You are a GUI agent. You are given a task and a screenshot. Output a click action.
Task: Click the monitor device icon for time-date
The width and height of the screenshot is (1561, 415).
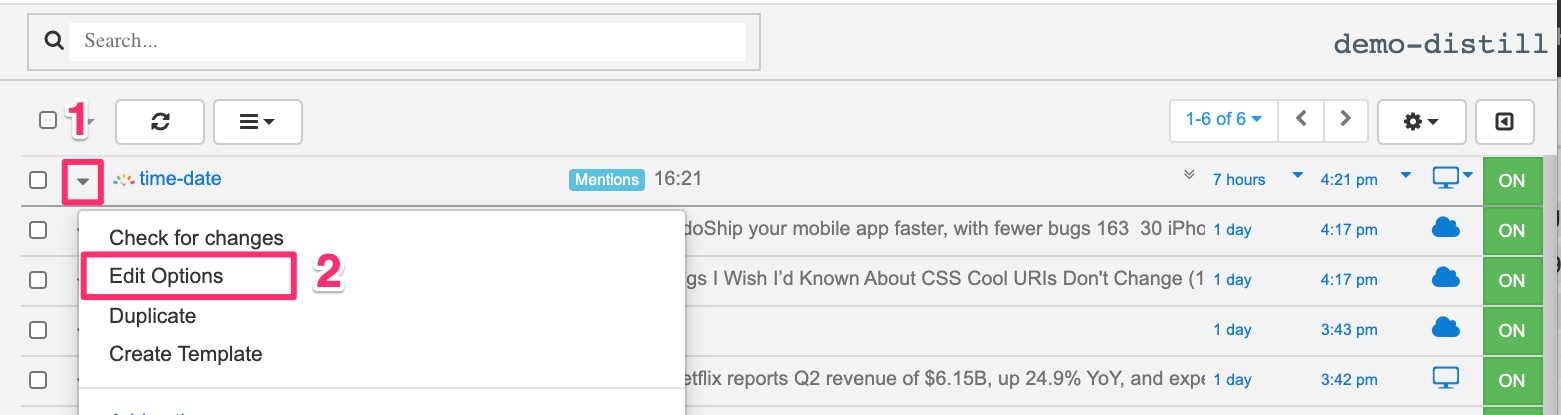pyautogui.click(x=1446, y=178)
